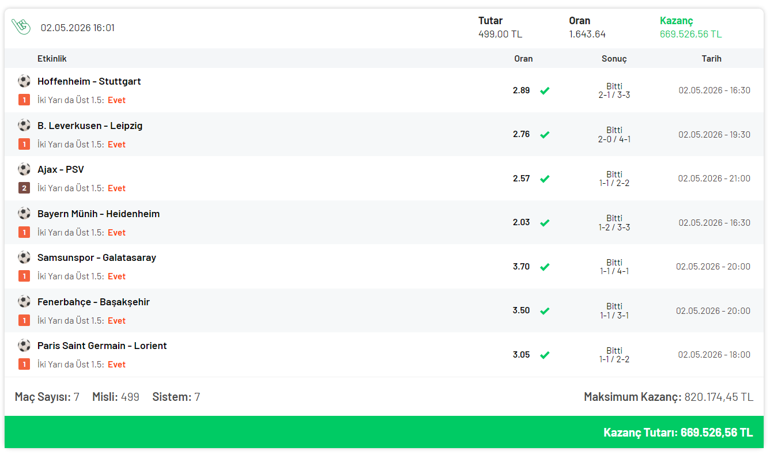The width and height of the screenshot is (770, 455).
Task: Click the result 1-1 / 3-1 for Fenerbahçe
Action: 614,315
